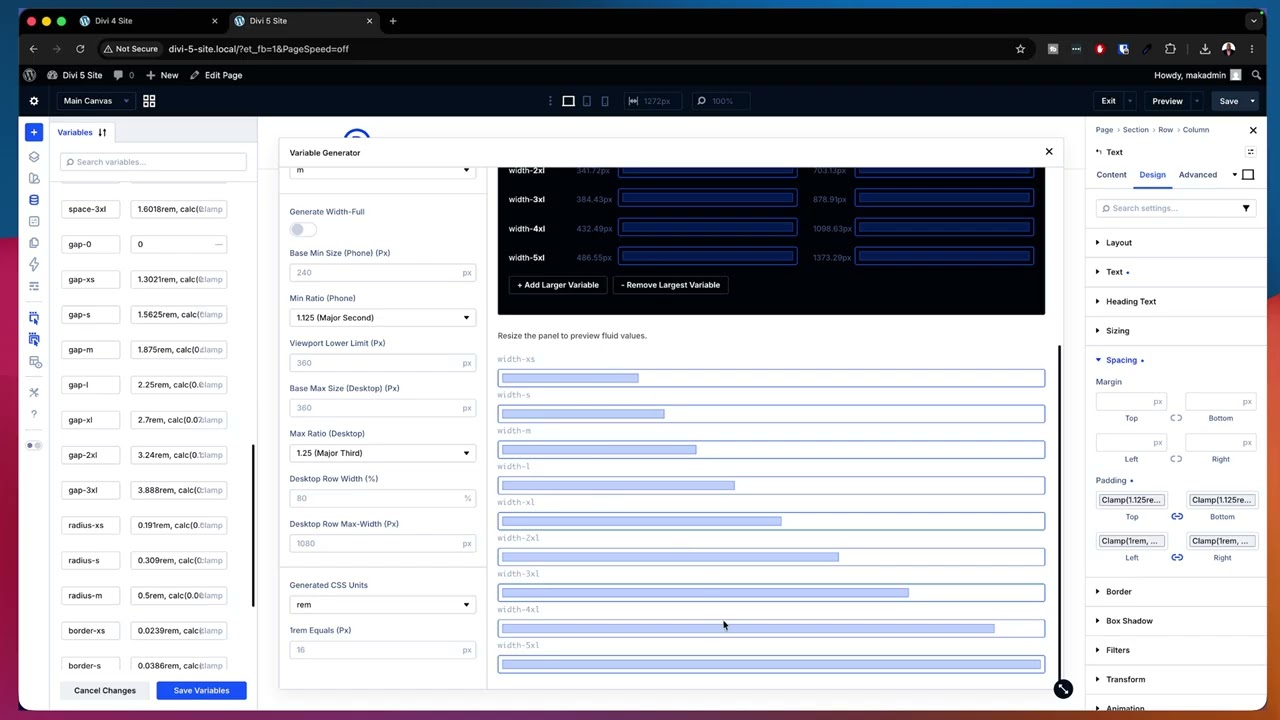Switch to the Design tab
The width and height of the screenshot is (1280, 720).
pos(1152,175)
